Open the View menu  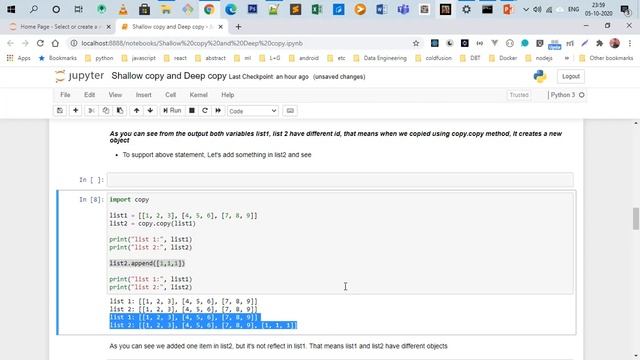coord(115,95)
